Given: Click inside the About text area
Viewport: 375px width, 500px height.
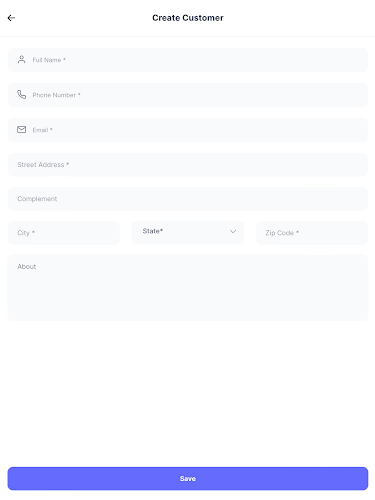Looking at the screenshot, I should [x=188, y=288].
